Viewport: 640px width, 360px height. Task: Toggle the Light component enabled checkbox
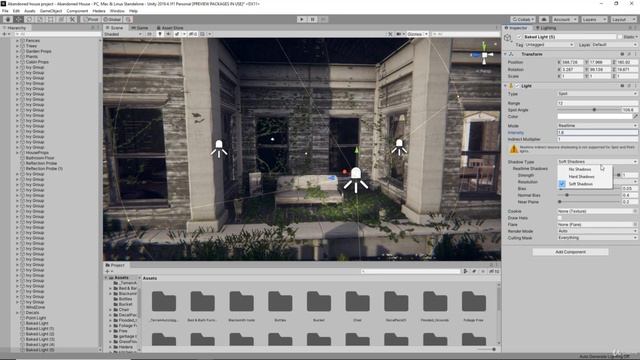[x=518, y=86]
